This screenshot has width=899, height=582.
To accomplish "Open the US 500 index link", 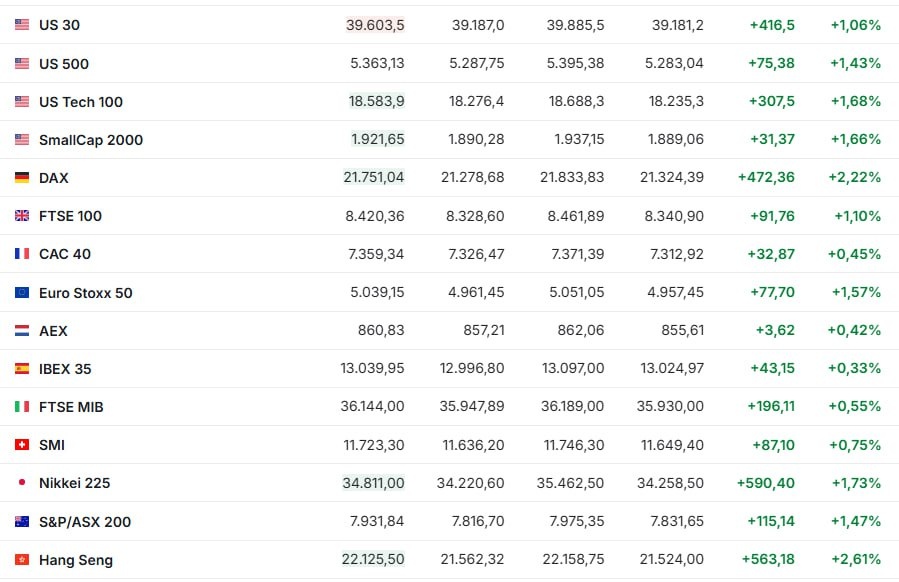I will point(64,64).
